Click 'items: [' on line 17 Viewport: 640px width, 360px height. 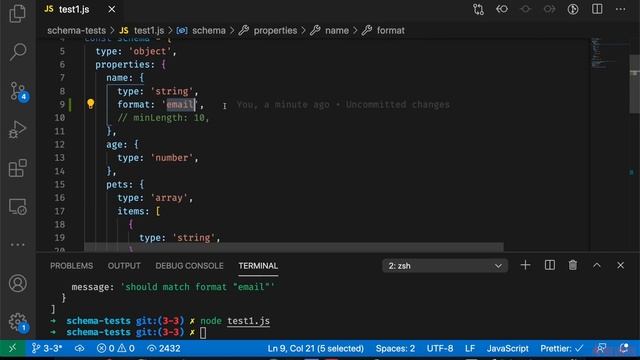tap(139, 211)
